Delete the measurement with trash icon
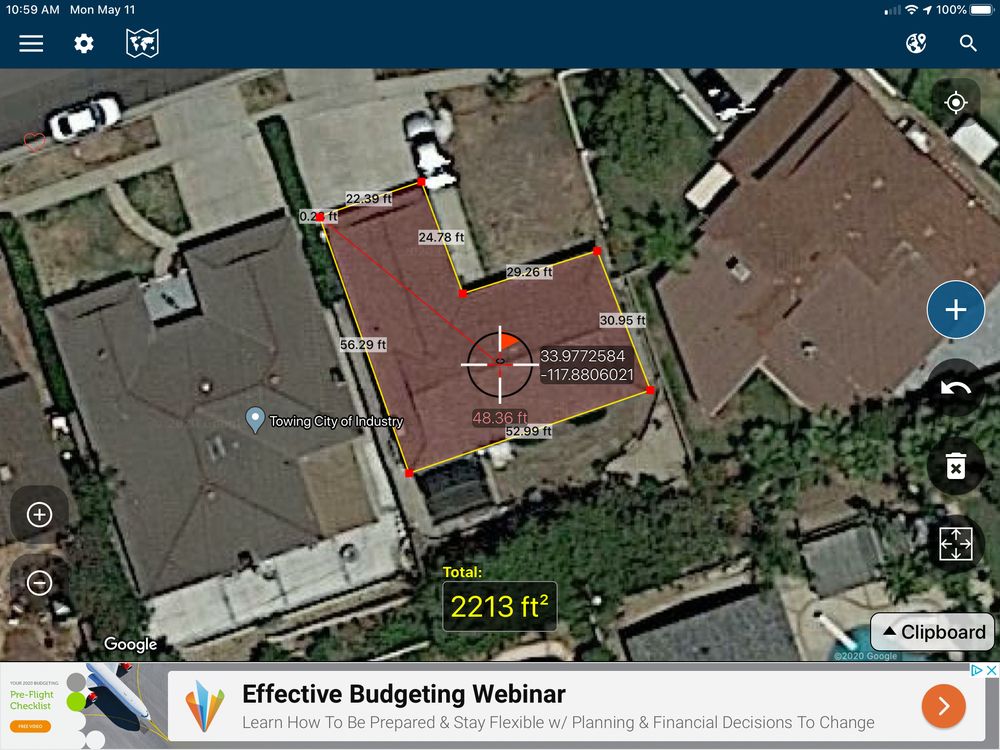1000x750 pixels. [x=955, y=466]
